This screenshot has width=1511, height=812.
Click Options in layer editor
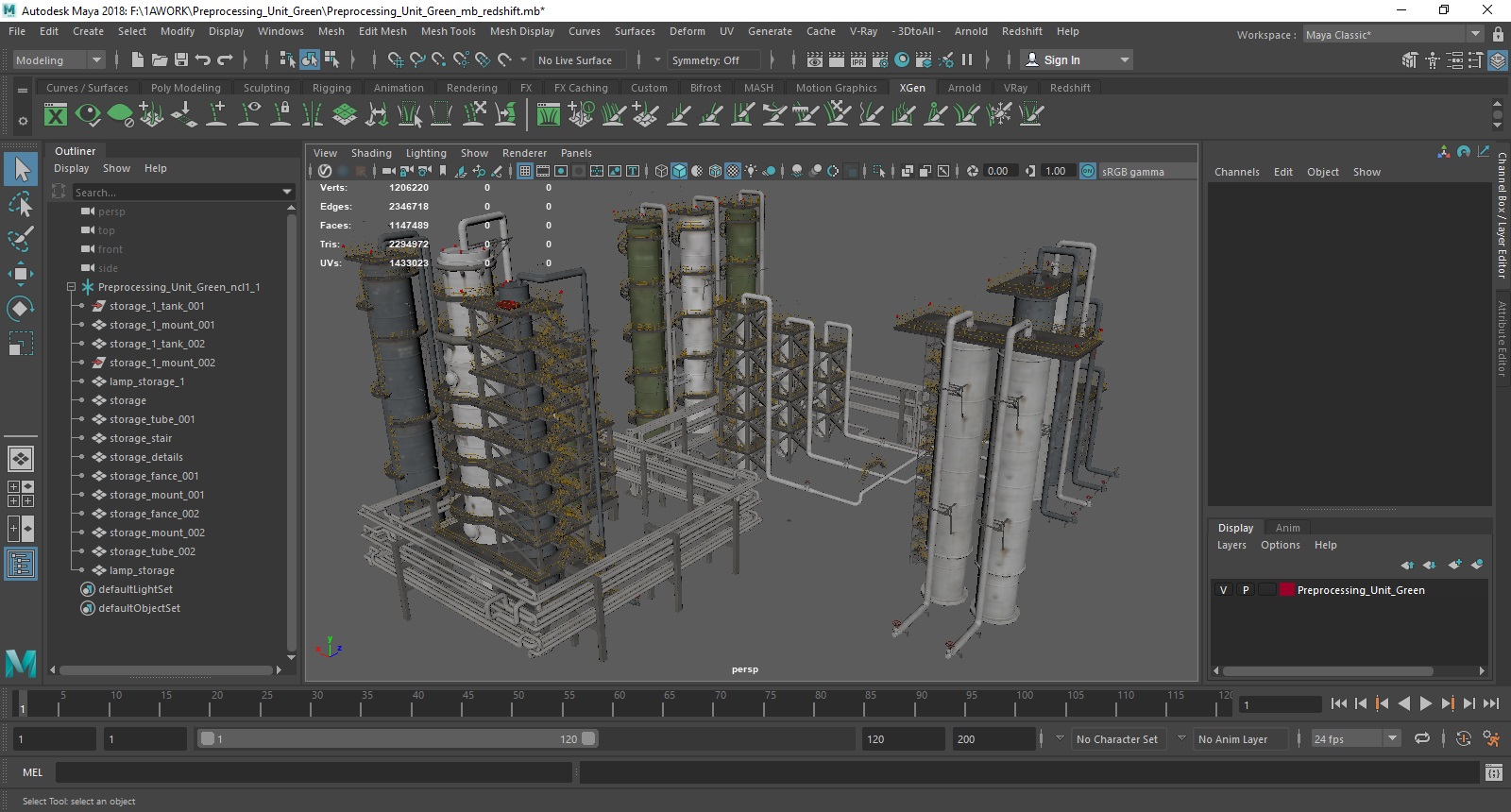coord(1280,545)
